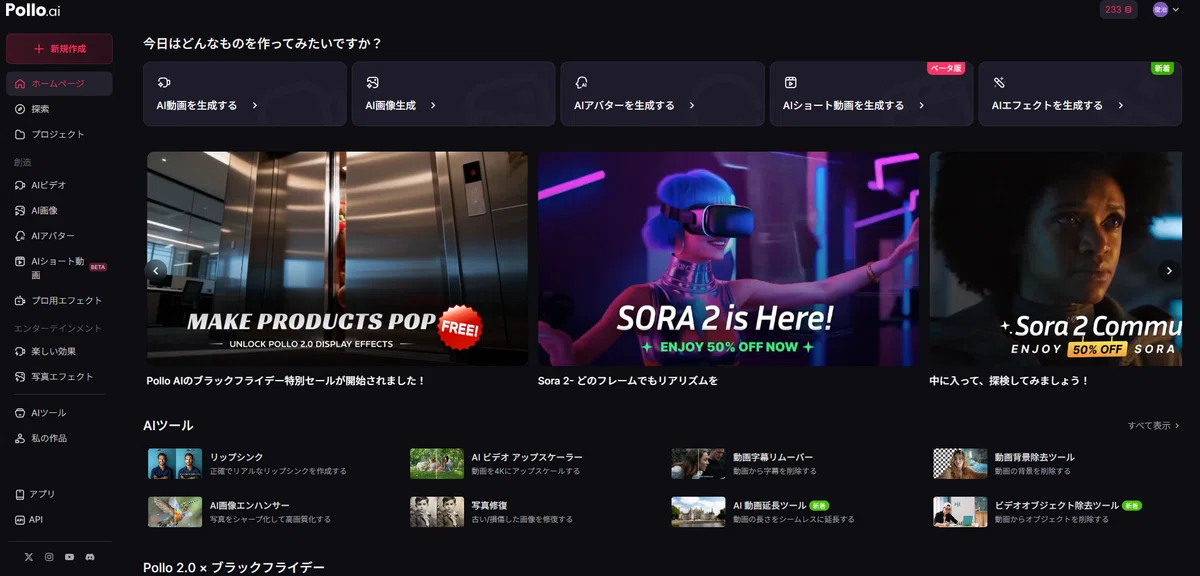Click the wand icon on AIエフェクト card
Image resolution: width=1200 pixels, height=576 pixels.
tap(999, 82)
